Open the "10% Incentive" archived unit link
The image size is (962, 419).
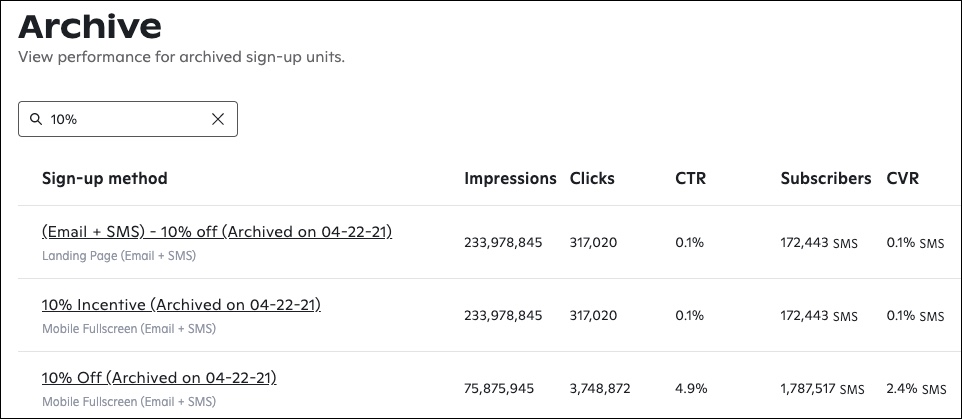click(181, 304)
